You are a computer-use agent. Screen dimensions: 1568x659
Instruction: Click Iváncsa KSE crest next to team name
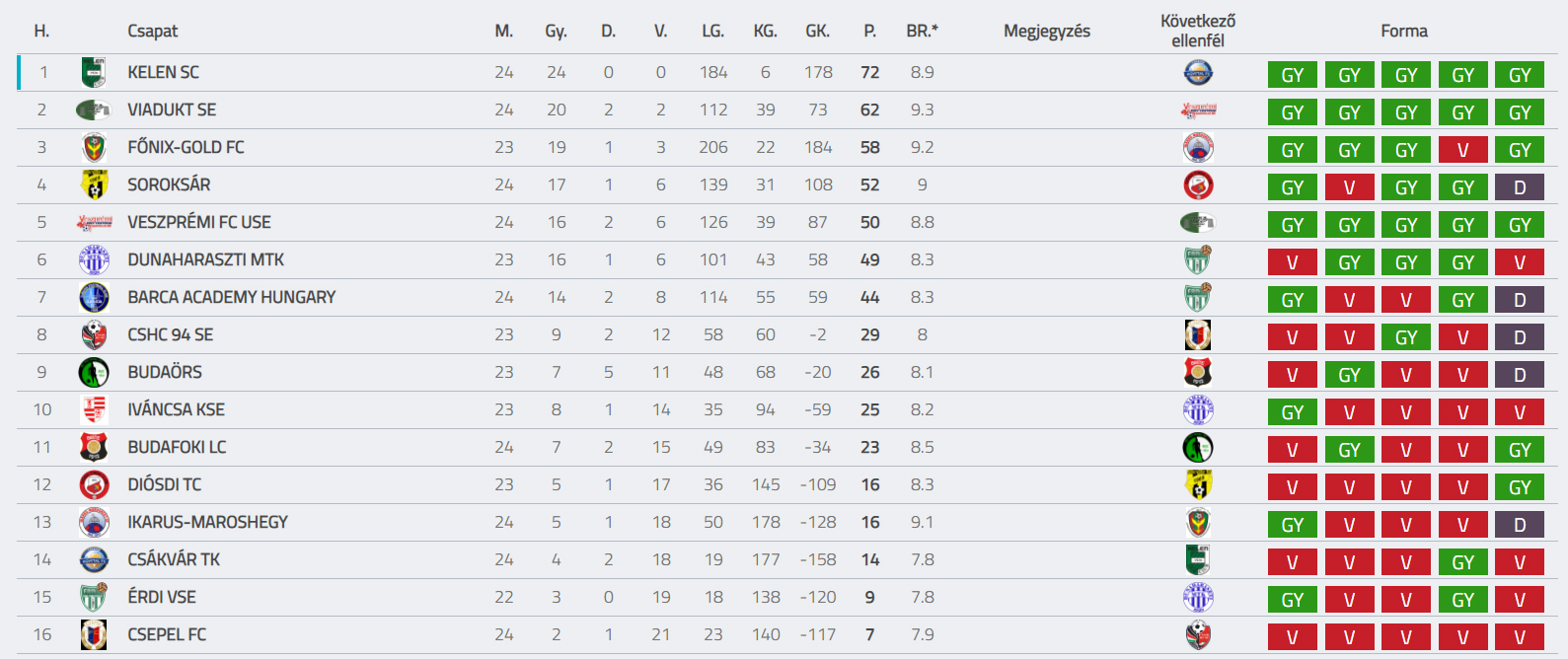pos(94,409)
